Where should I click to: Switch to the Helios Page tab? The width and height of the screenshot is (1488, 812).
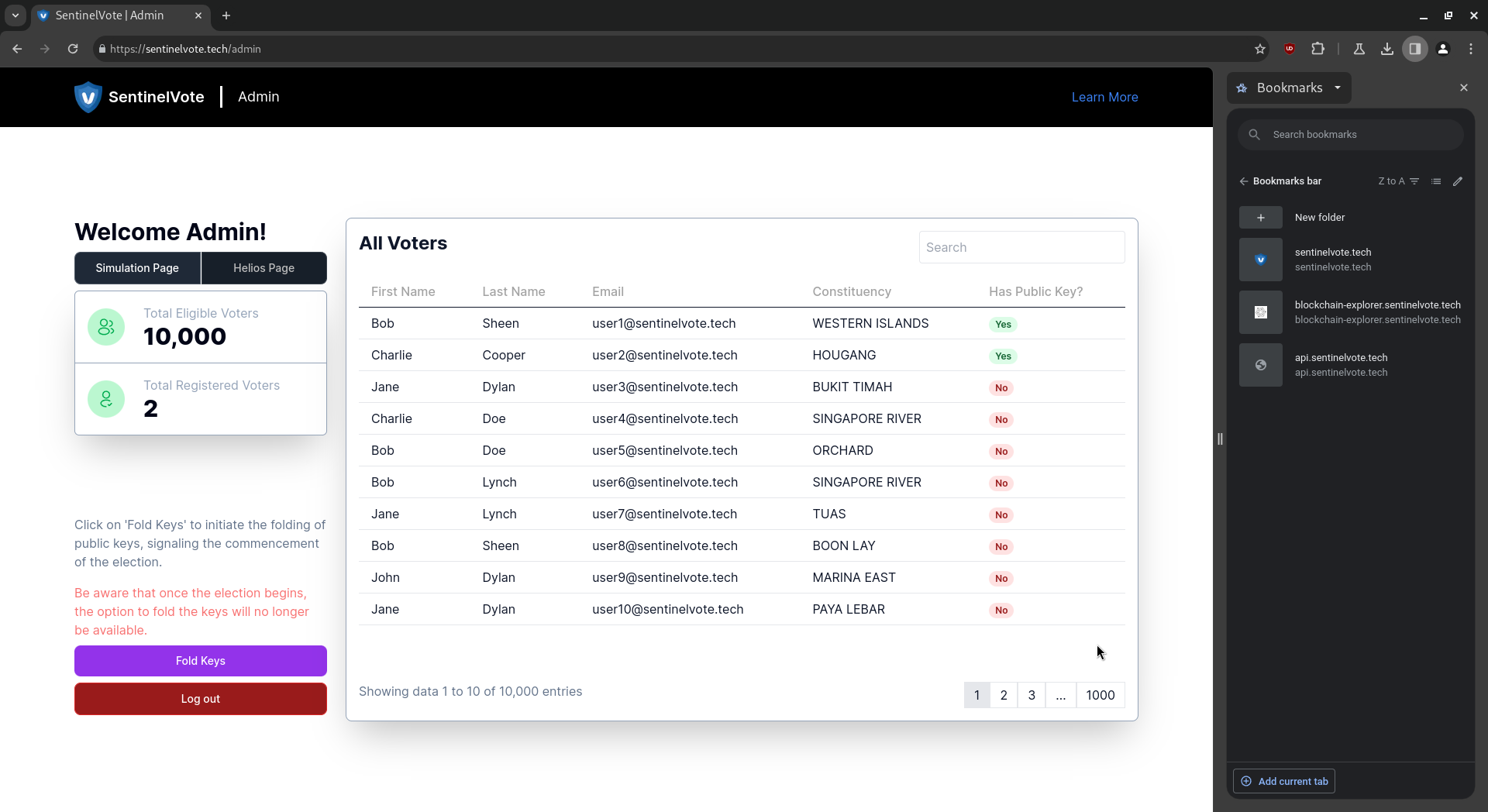[263, 268]
